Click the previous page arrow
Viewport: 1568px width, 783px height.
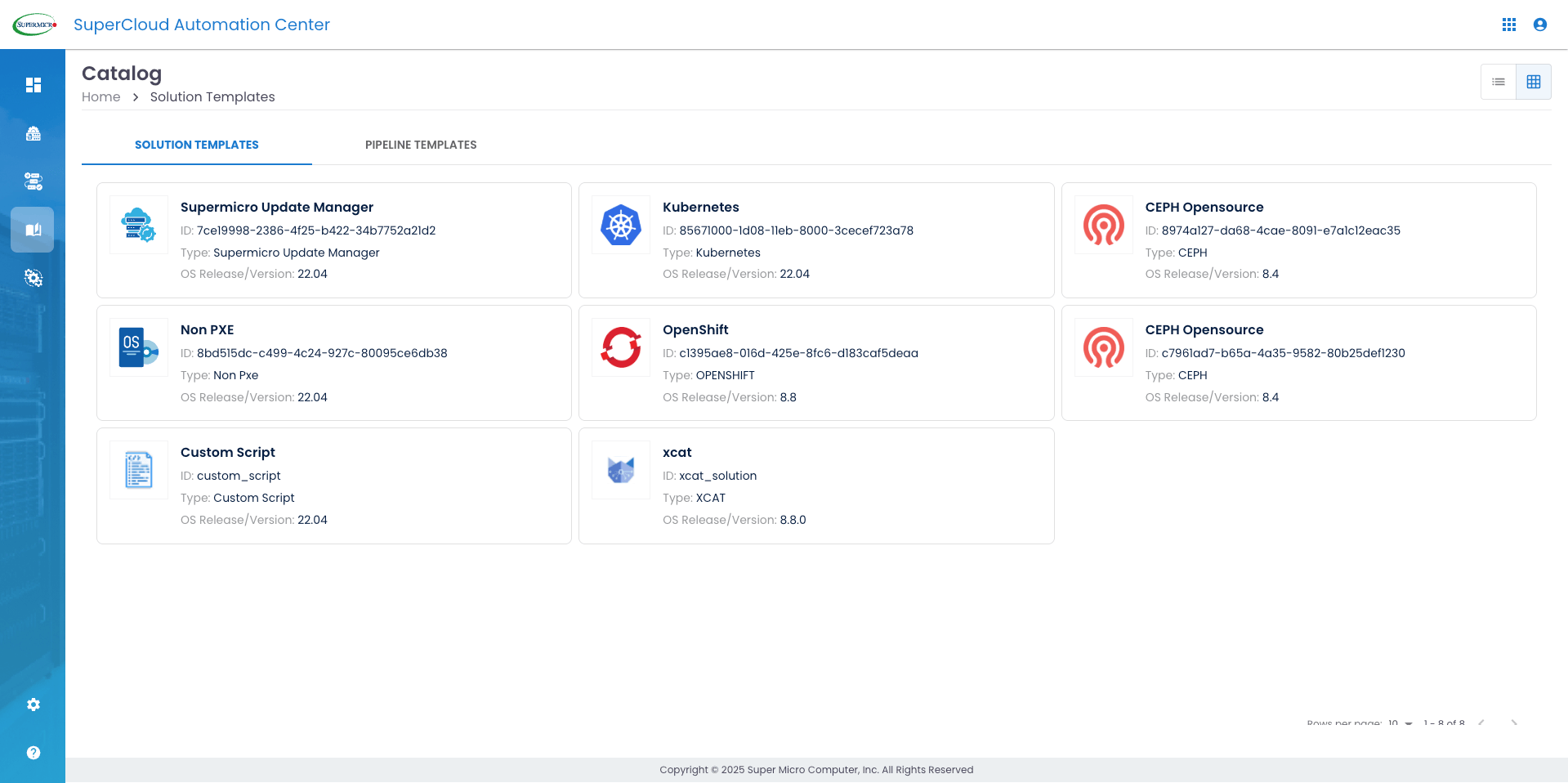(x=1483, y=724)
